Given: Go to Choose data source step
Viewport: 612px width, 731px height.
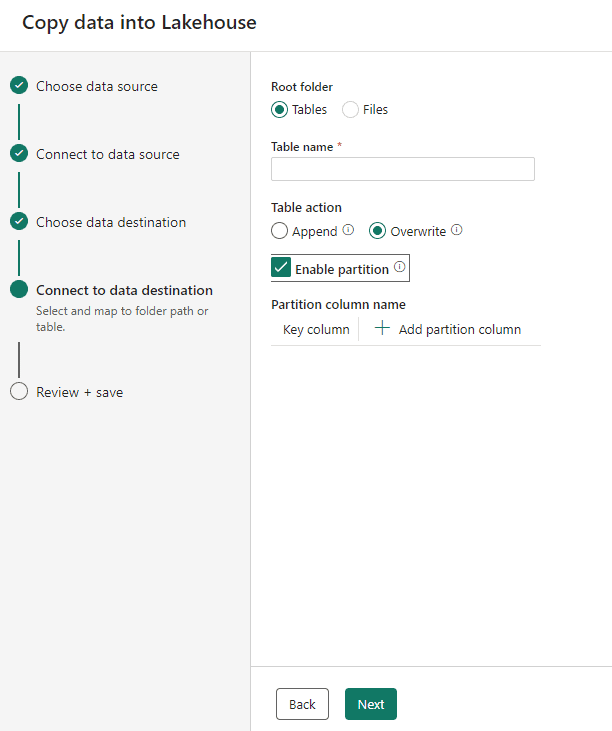Looking at the screenshot, I should point(97,86).
